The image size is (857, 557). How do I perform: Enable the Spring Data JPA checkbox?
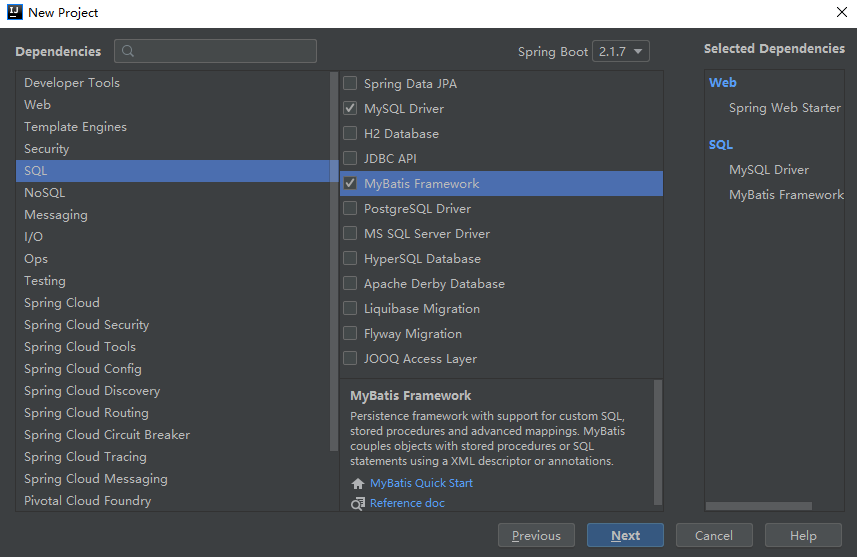click(x=350, y=83)
